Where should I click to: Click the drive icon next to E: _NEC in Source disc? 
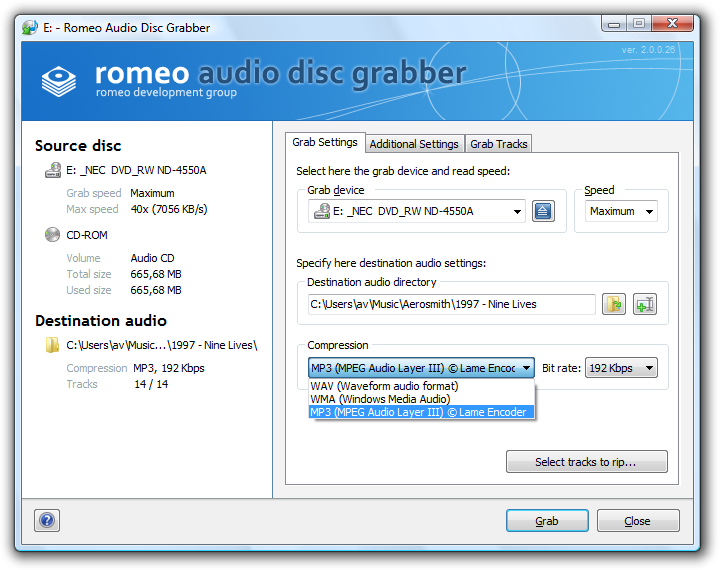53,170
